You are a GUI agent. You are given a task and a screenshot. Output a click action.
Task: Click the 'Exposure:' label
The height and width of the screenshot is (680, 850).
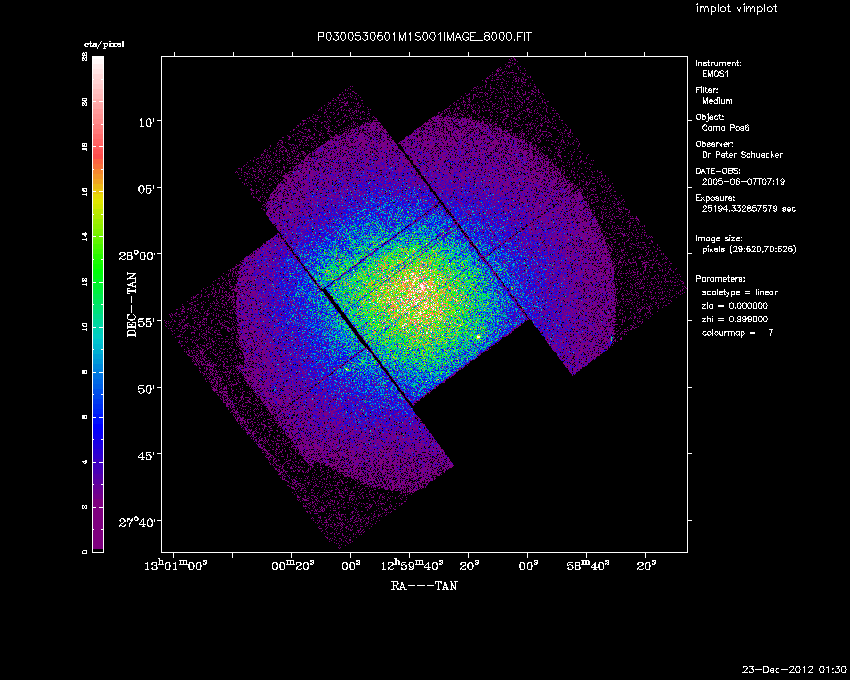(x=715, y=198)
